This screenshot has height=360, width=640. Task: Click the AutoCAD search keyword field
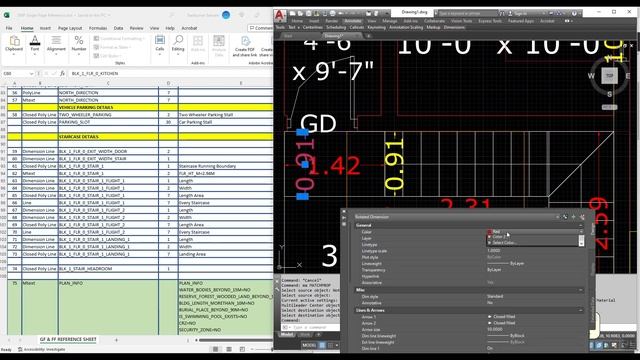pos(468,13)
